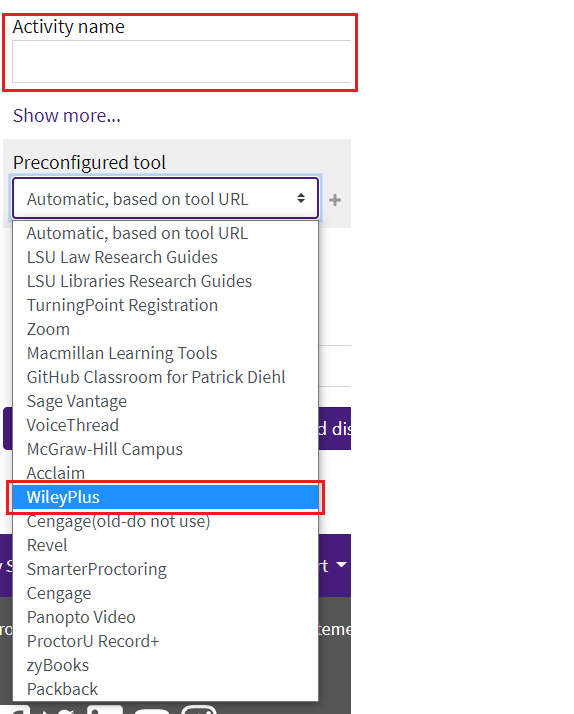Viewport: 574px width, 714px height.
Task: Choose Macmillan Learning Tools option
Action: click(165, 353)
